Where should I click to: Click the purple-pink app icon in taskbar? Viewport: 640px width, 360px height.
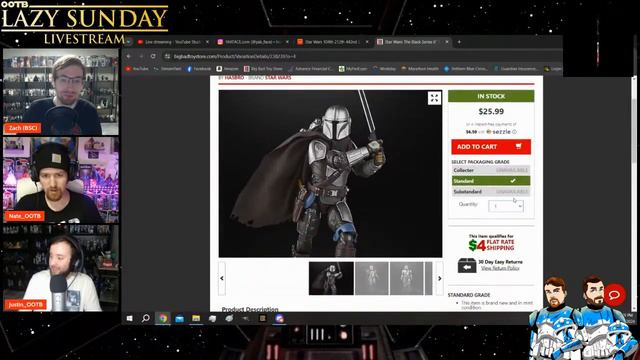pos(279,318)
